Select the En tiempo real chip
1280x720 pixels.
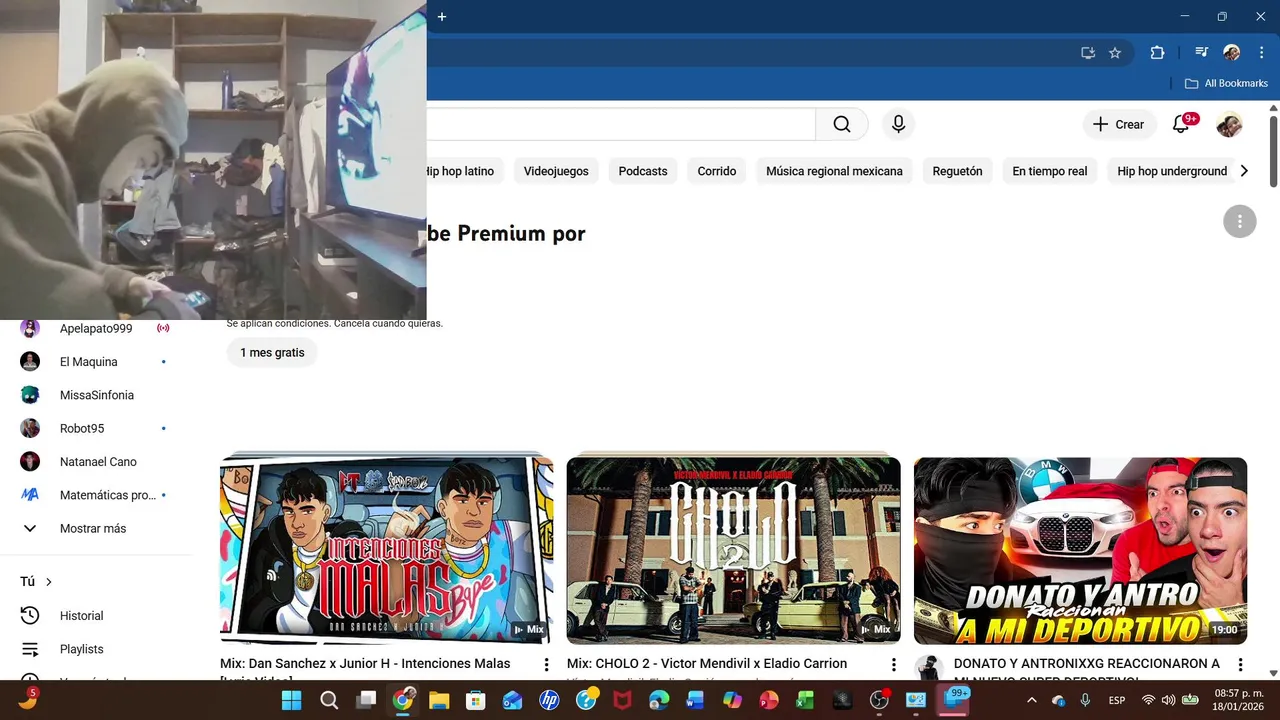[1050, 171]
